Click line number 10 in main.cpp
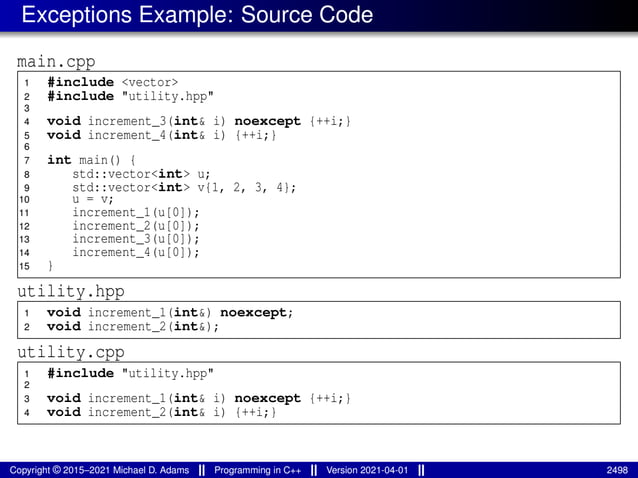This screenshot has width=638, height=478. (x=24, y=200)
